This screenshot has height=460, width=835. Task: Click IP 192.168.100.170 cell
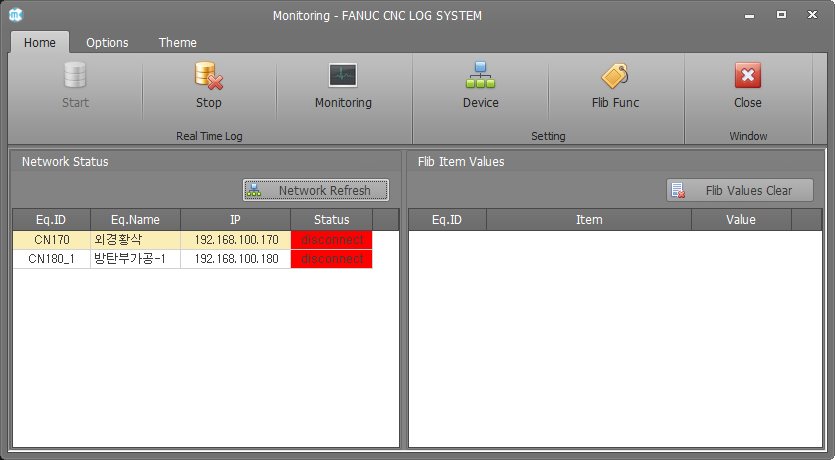[x=236, y=240]
